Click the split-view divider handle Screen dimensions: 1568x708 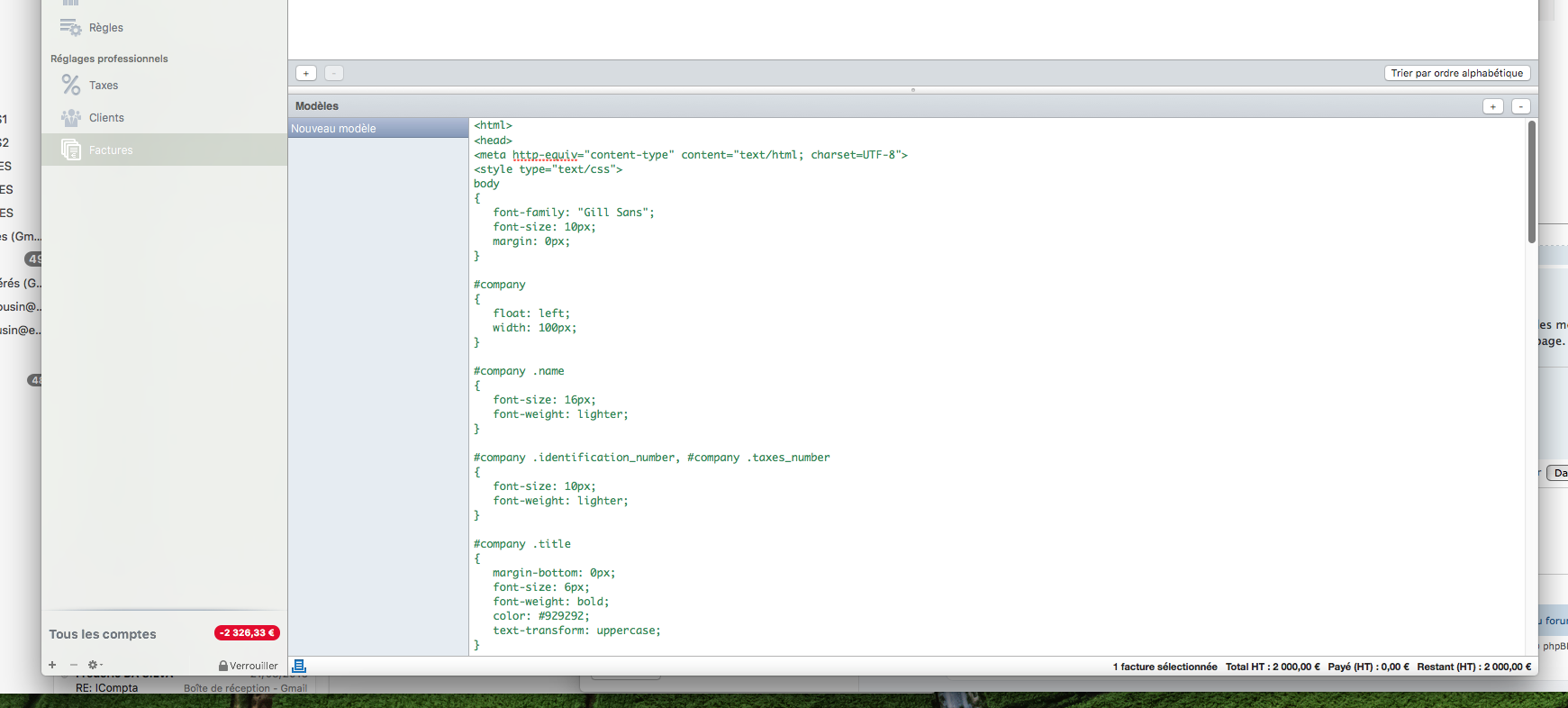(x=913, y=90)
